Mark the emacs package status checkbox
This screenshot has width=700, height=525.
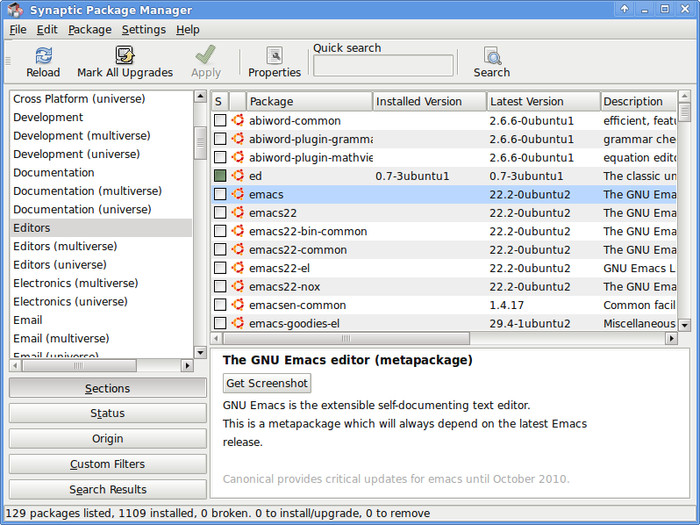click(220, 194)
